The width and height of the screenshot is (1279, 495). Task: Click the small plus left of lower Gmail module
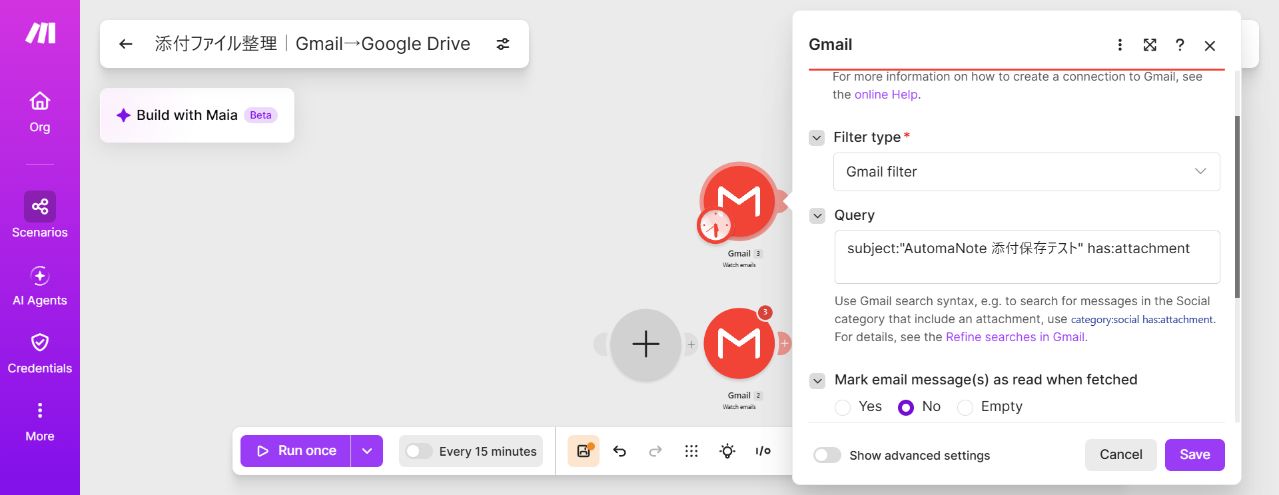[691, 344]
